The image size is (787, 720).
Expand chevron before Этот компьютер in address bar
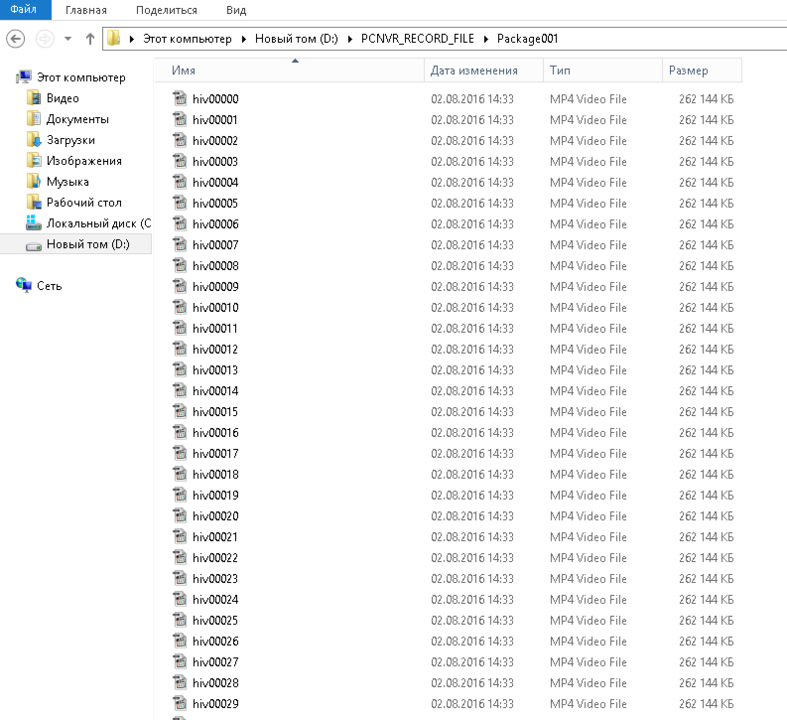[x=132, y=39]
